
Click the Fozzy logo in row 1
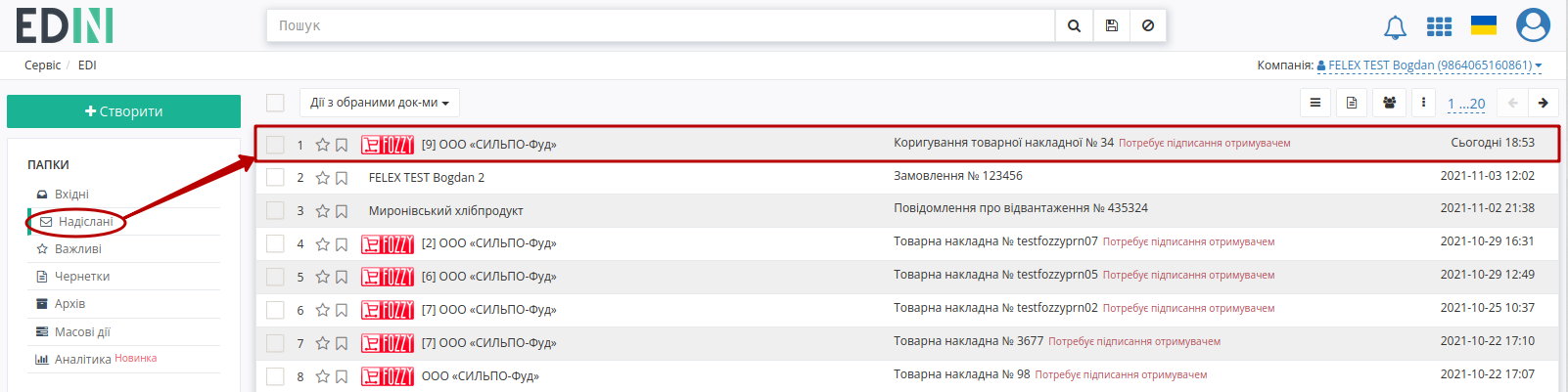(x=388, y=145)
